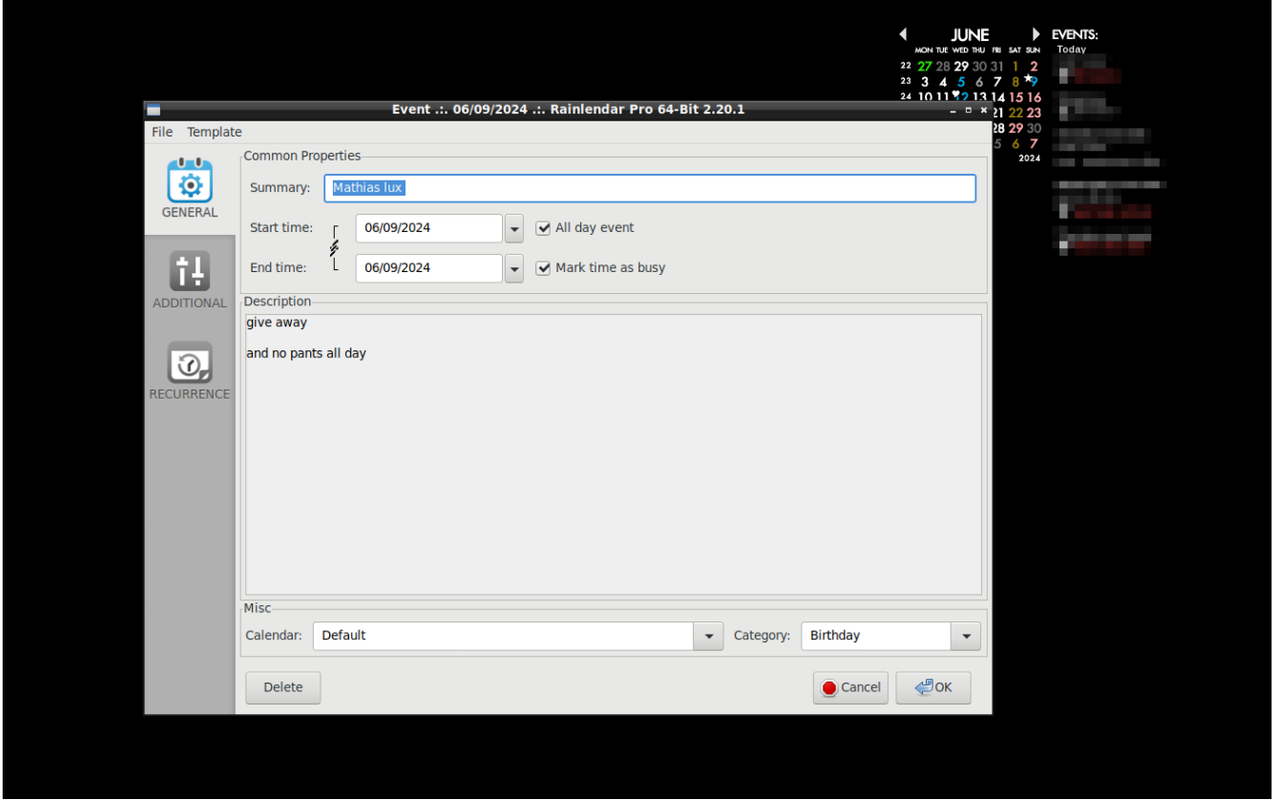Image resolution: width=1274 pixels, height=800 pixels.
Task: Click inside the Description text area
Action: tap(613, 455)
